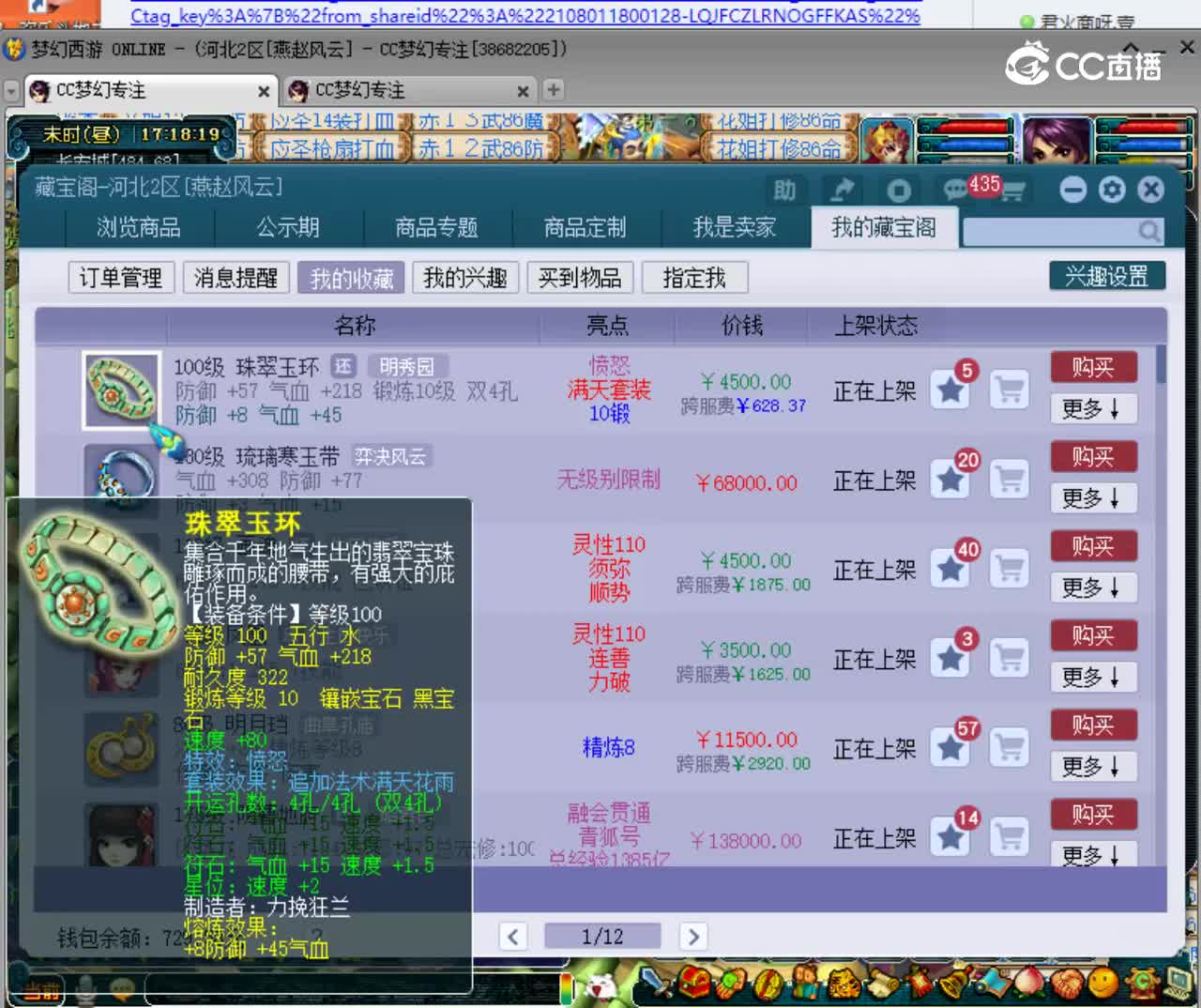The image size is (1201, 1008).
Task: Open the 浏览商品 tab
Action: [139, 228]
